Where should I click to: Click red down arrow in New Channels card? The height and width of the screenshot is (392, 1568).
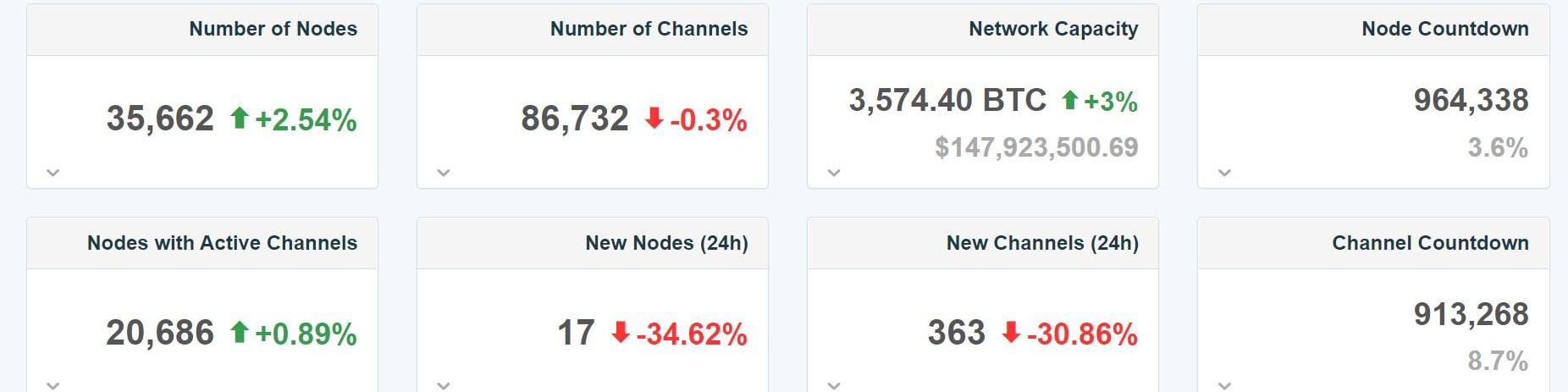pyautogui.click(x=1011, y=333)
